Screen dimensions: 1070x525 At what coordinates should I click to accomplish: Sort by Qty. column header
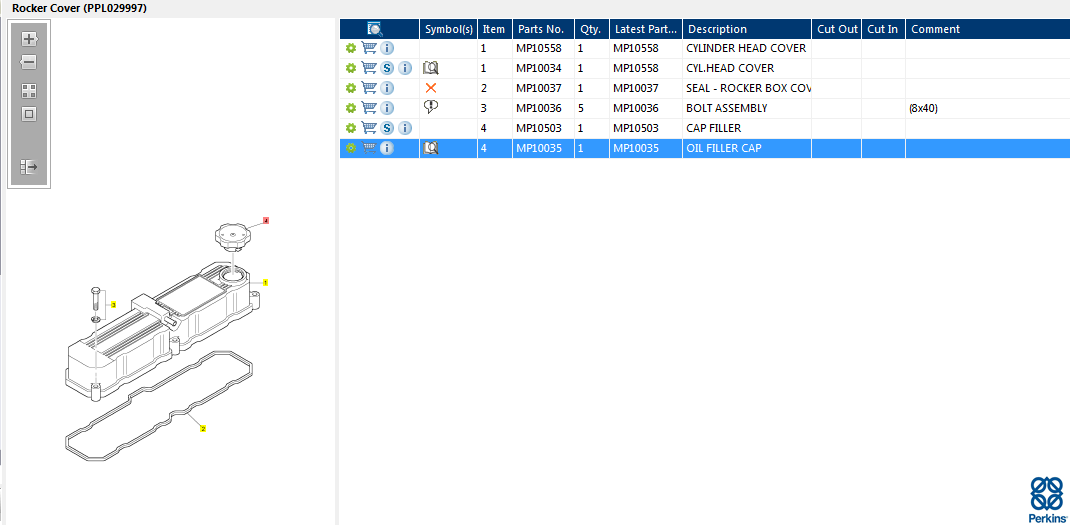click(592, 29)
